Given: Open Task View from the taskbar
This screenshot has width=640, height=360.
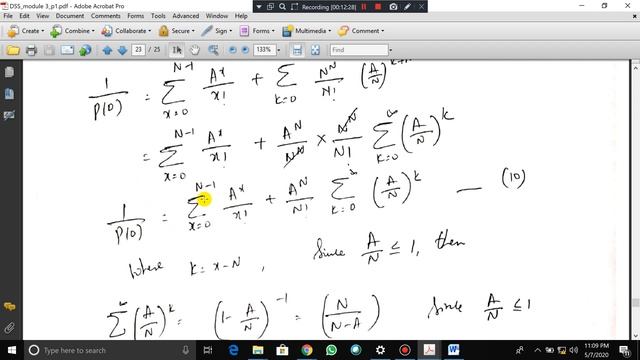Looking at the screenshot, I should click(x=208, y=350).
